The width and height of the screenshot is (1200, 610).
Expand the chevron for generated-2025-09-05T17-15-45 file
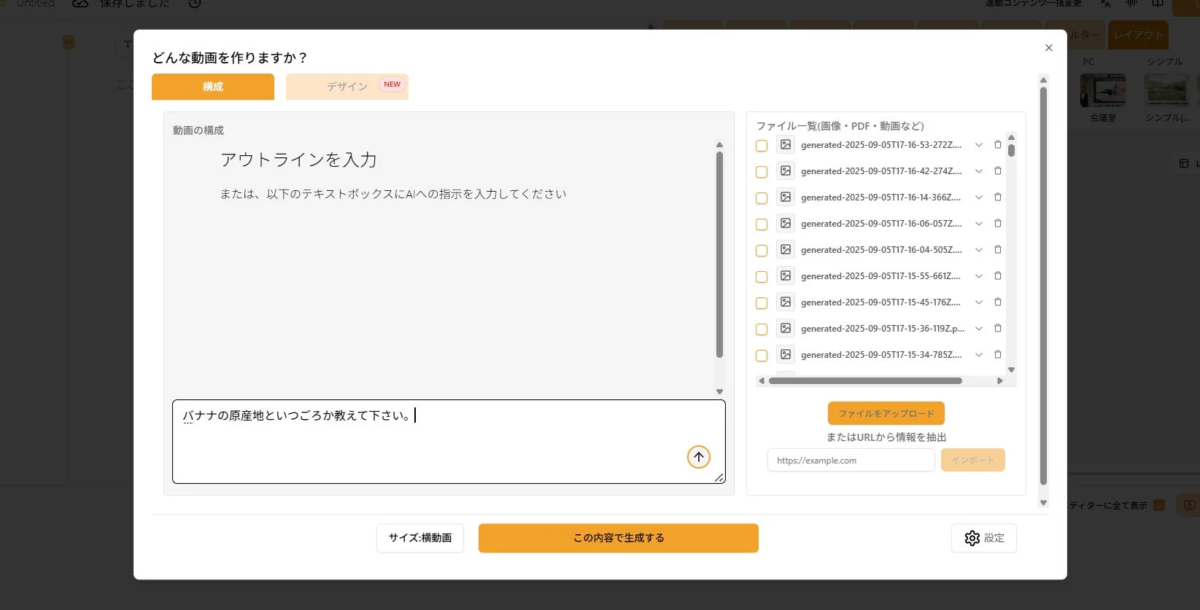point(979,301)
